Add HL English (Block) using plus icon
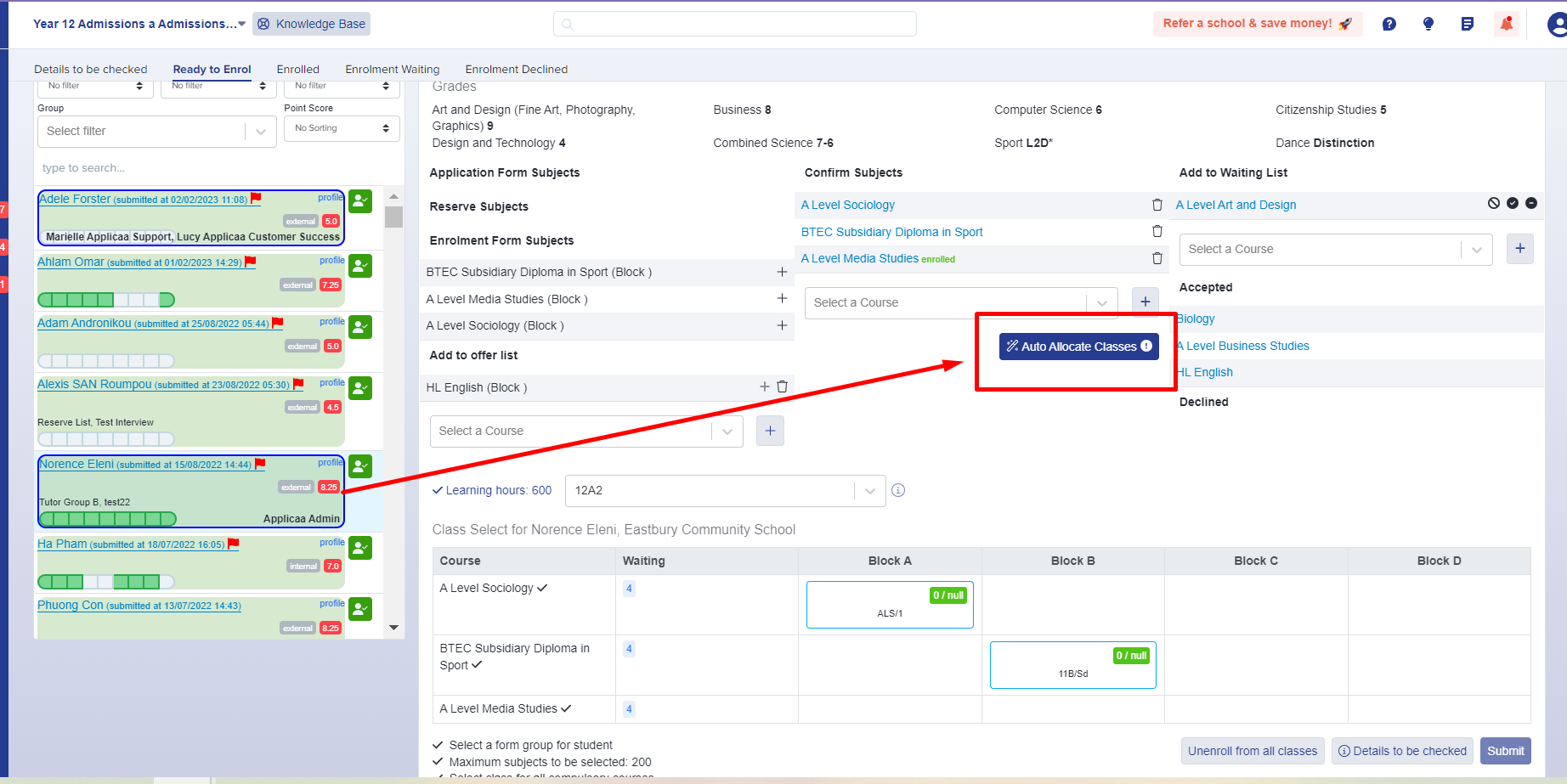 (765, 386)
